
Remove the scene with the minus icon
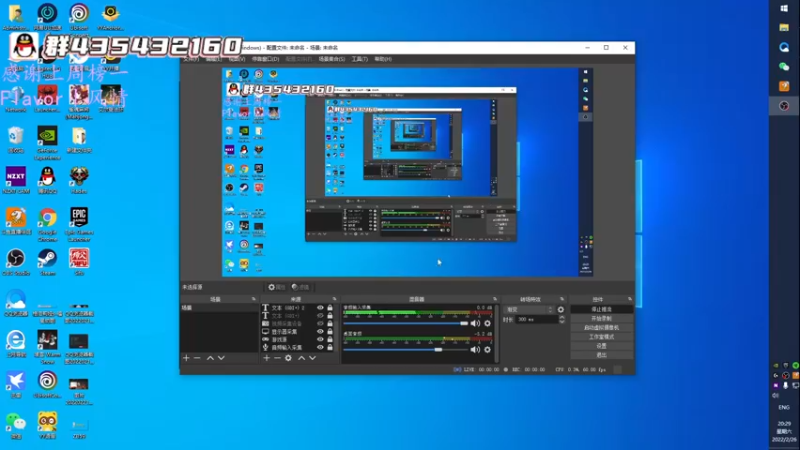tap(197, 358)
